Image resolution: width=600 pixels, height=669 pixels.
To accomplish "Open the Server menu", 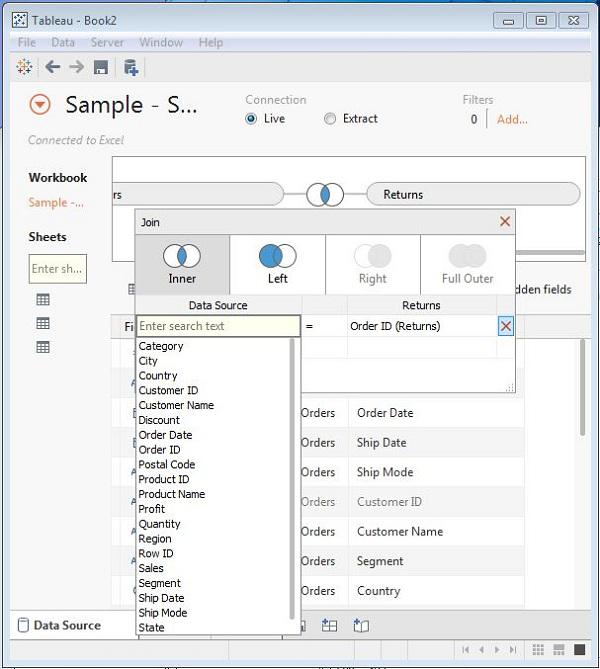I will coord(107,43).
